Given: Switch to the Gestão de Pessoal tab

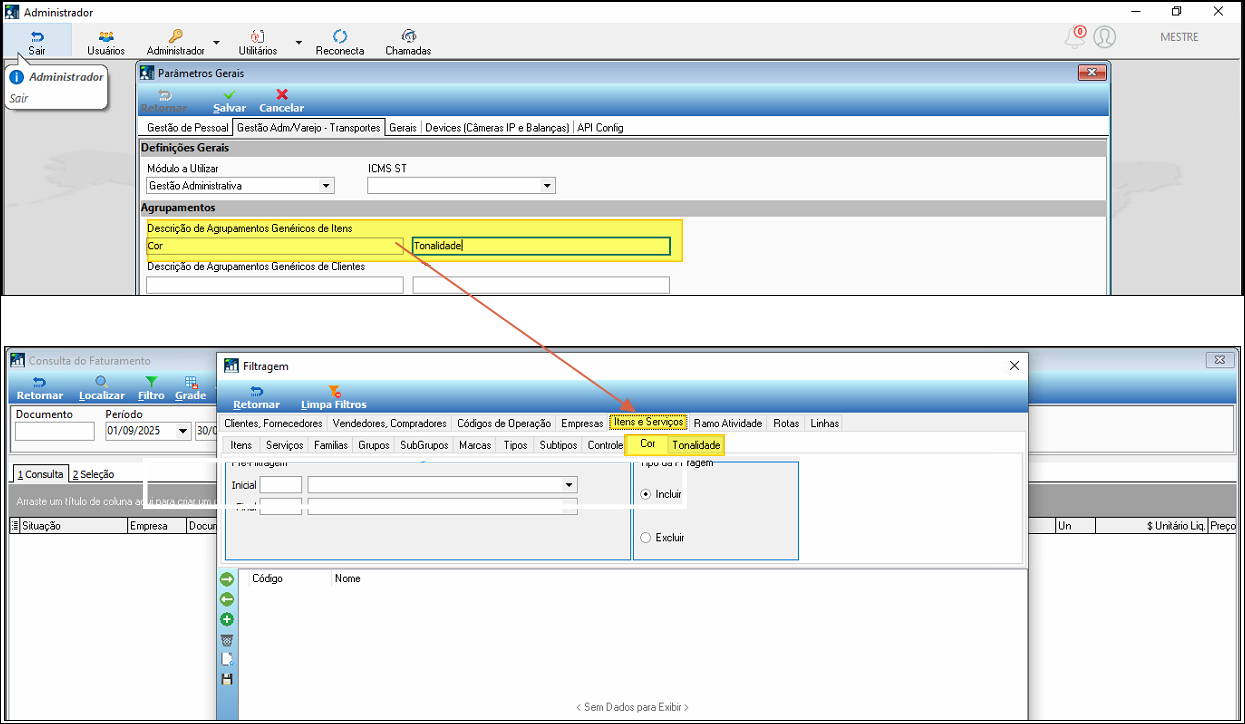Looking at the screenshot, I should point(187,128).
